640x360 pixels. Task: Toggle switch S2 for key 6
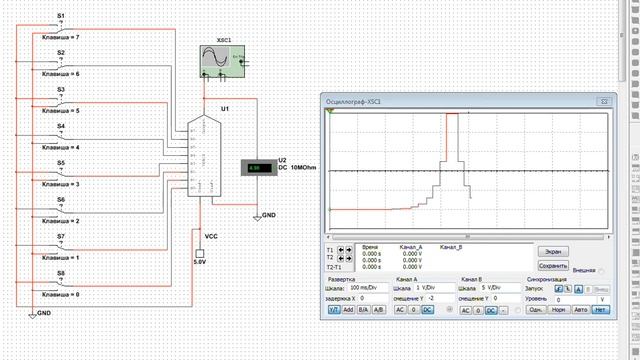[x=61, y=64]
